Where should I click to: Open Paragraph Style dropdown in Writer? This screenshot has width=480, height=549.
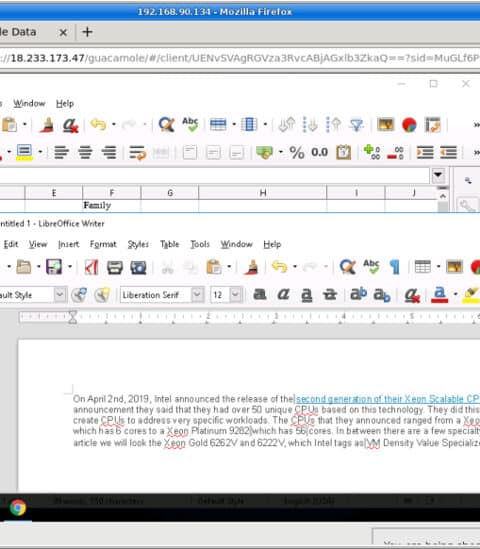click(x=60, y=294)
